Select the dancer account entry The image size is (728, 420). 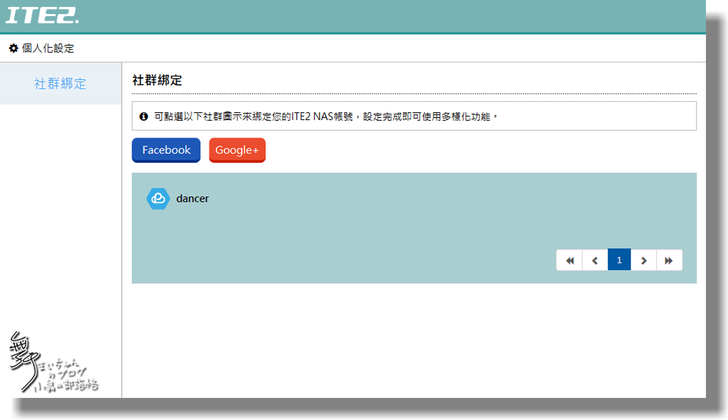(192, 199)
